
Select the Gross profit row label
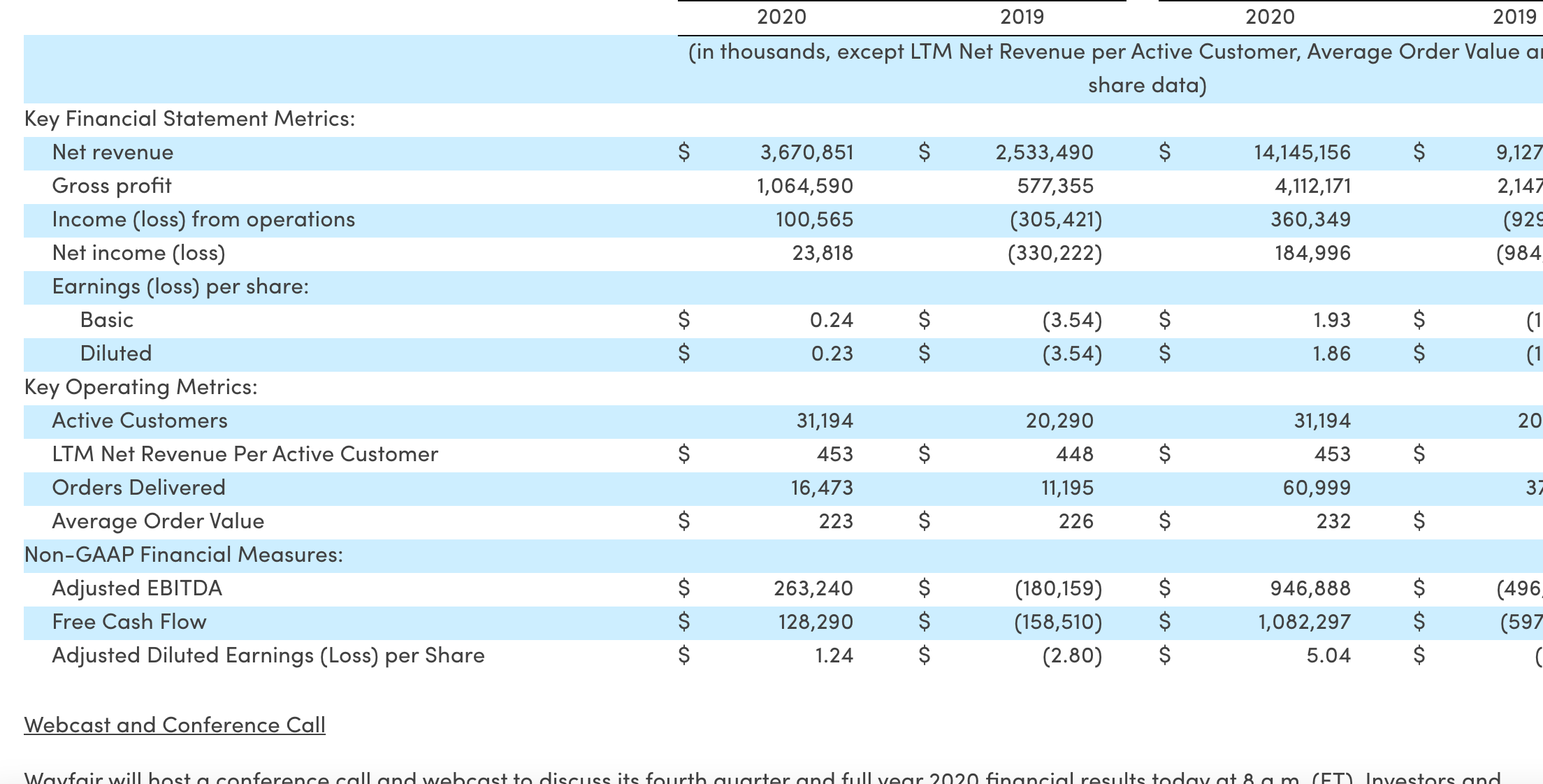pos(111,186)
